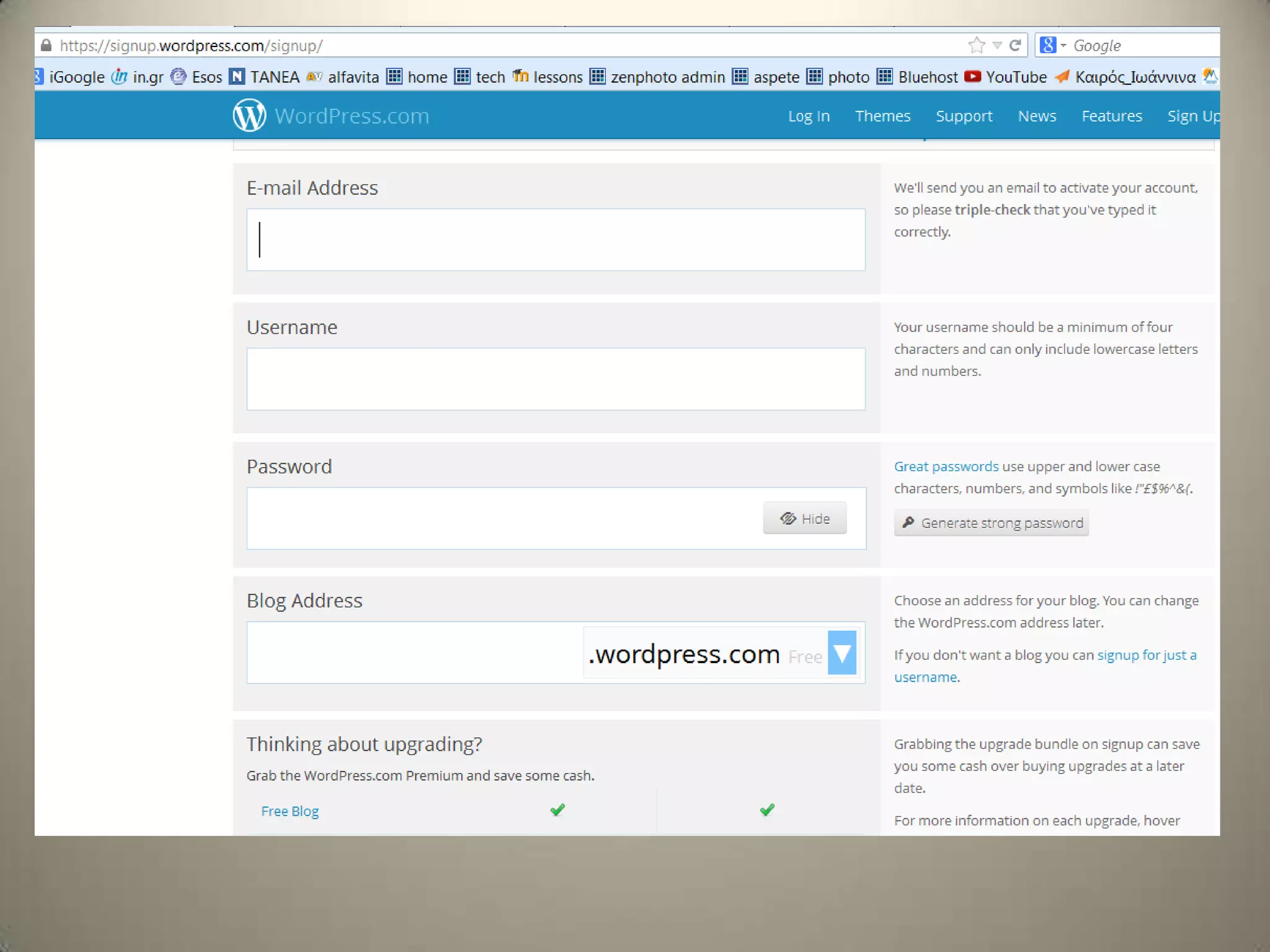Open the Bluehost bookmark
The height and width of the screenshot is (952, 1270).
(918, 77)
